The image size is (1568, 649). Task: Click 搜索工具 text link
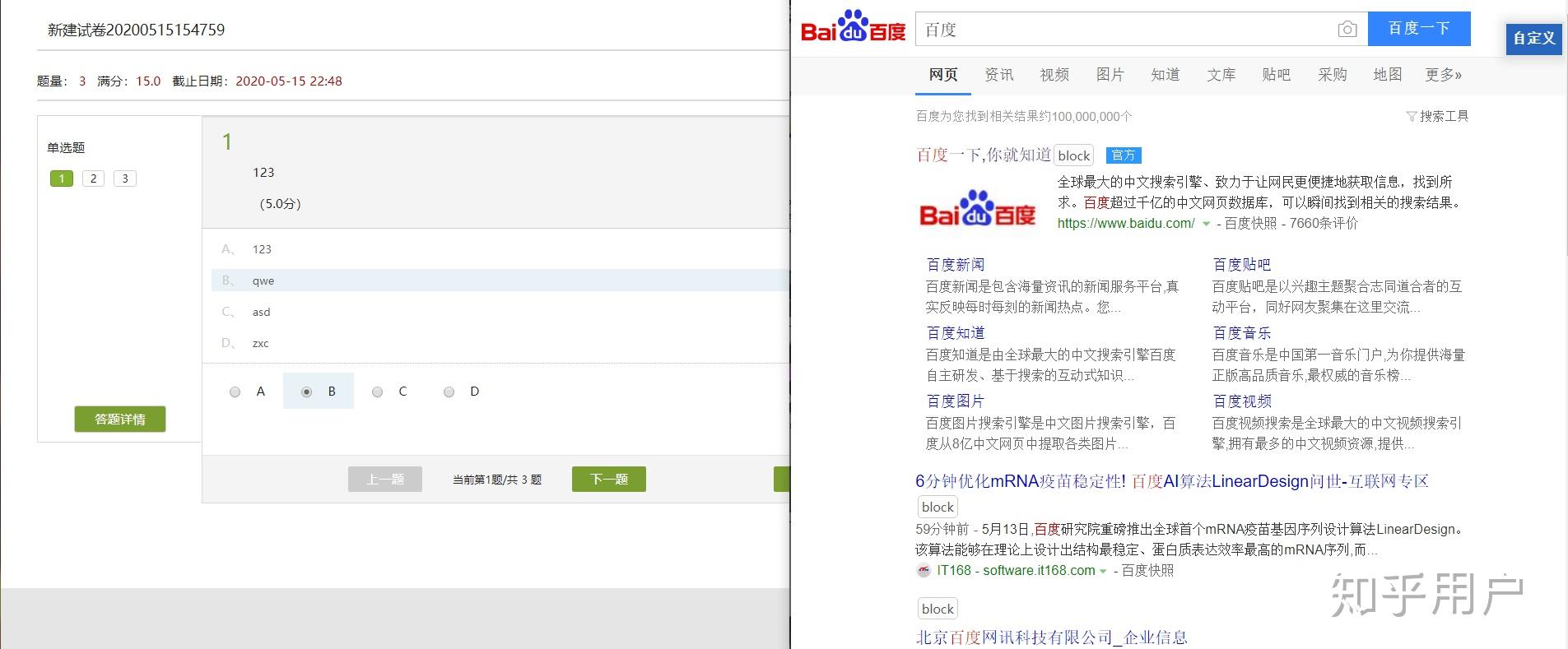[x=1444, y=117]
